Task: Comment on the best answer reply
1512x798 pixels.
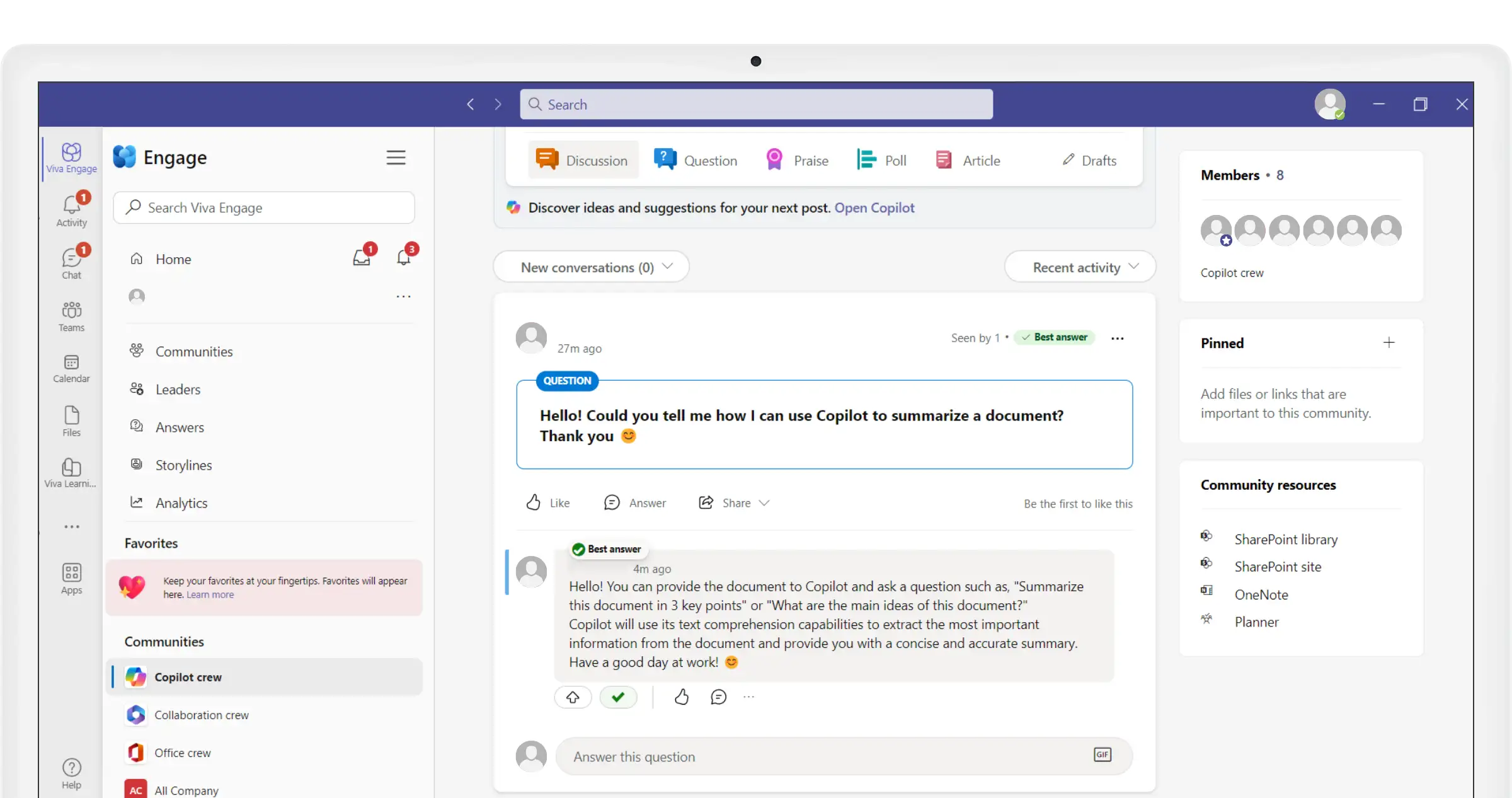Action: pyautogui.click(x=719, y=697)
